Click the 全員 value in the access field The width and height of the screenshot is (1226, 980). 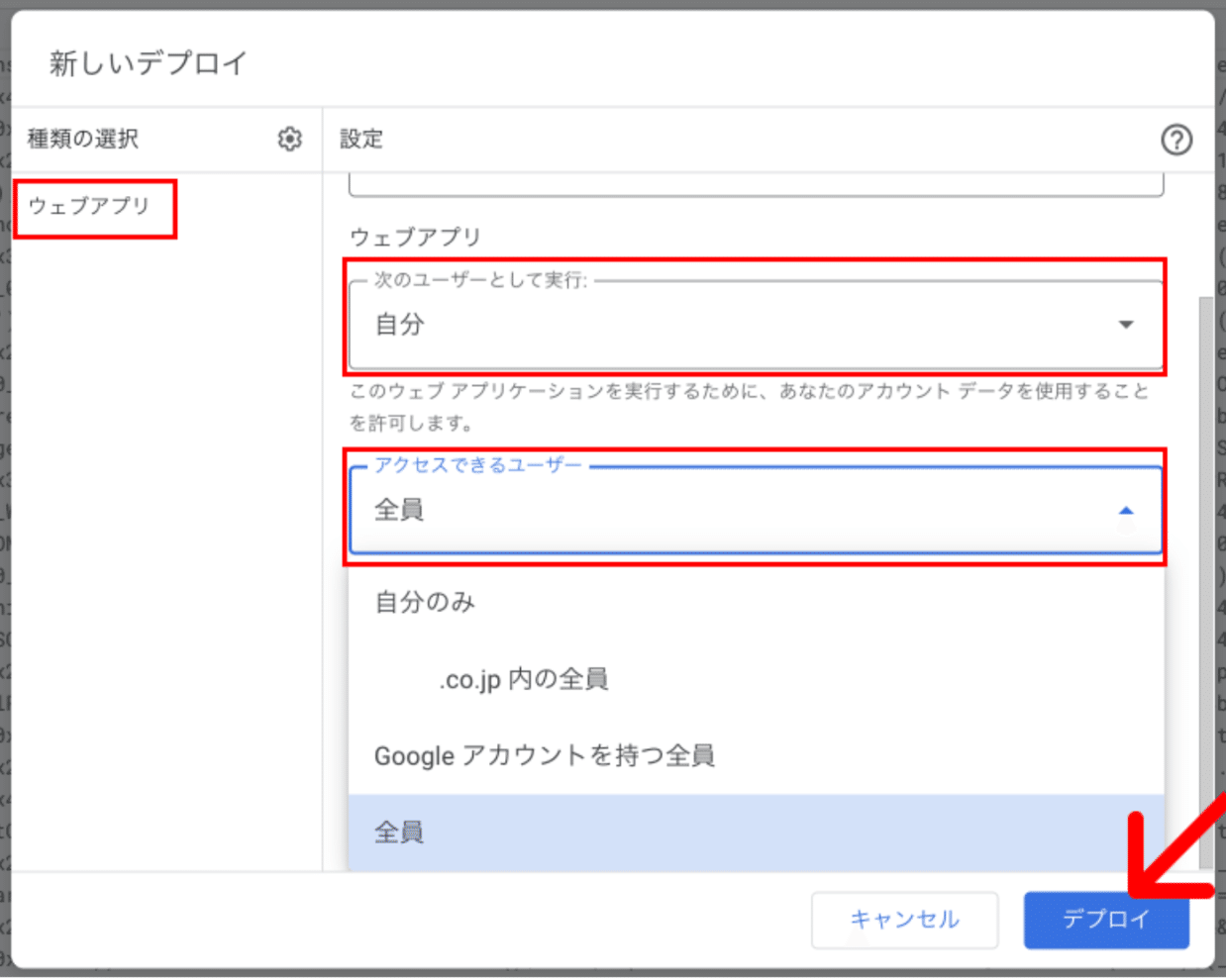point(399,511)
